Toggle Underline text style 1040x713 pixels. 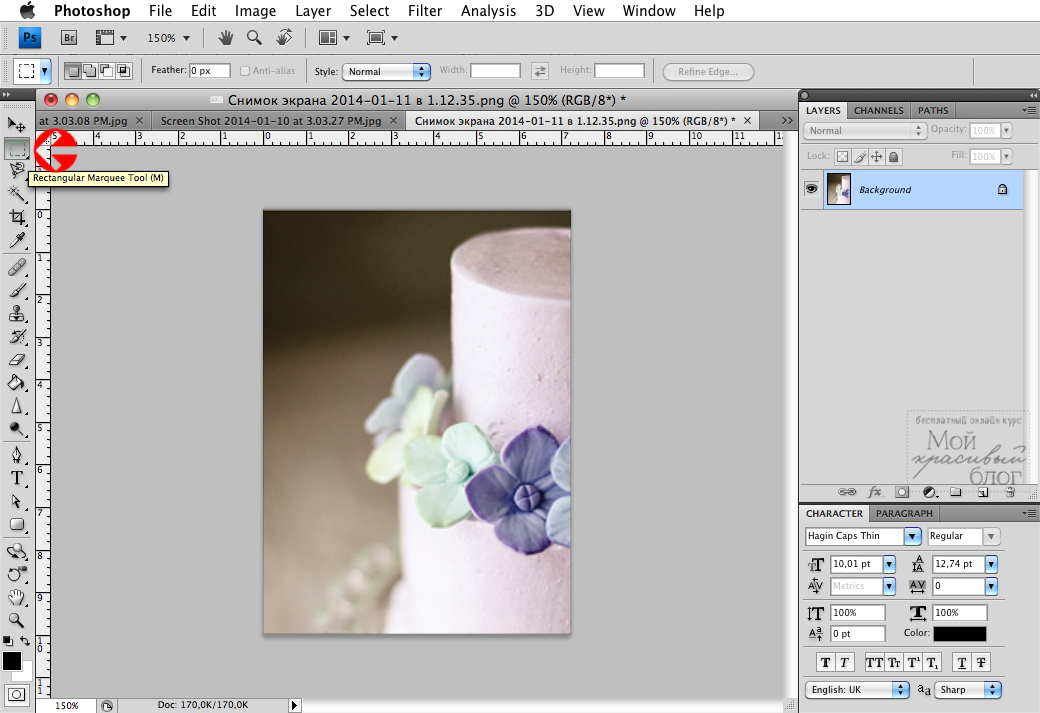click(962, 662)
